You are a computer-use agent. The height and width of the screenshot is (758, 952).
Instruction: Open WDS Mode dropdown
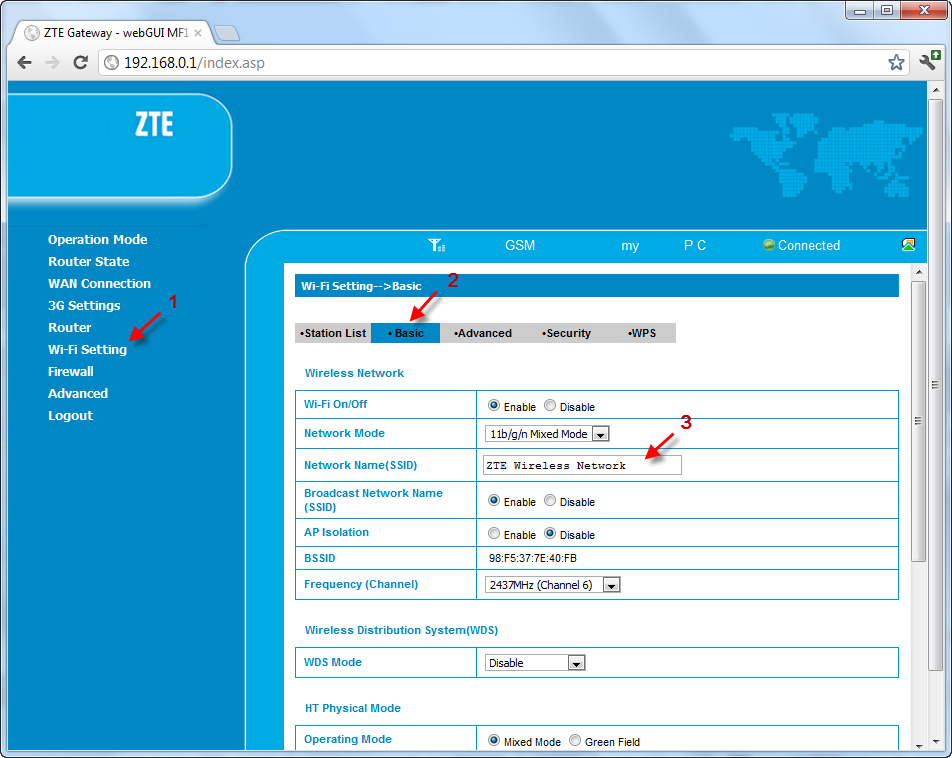coord(535,663)
